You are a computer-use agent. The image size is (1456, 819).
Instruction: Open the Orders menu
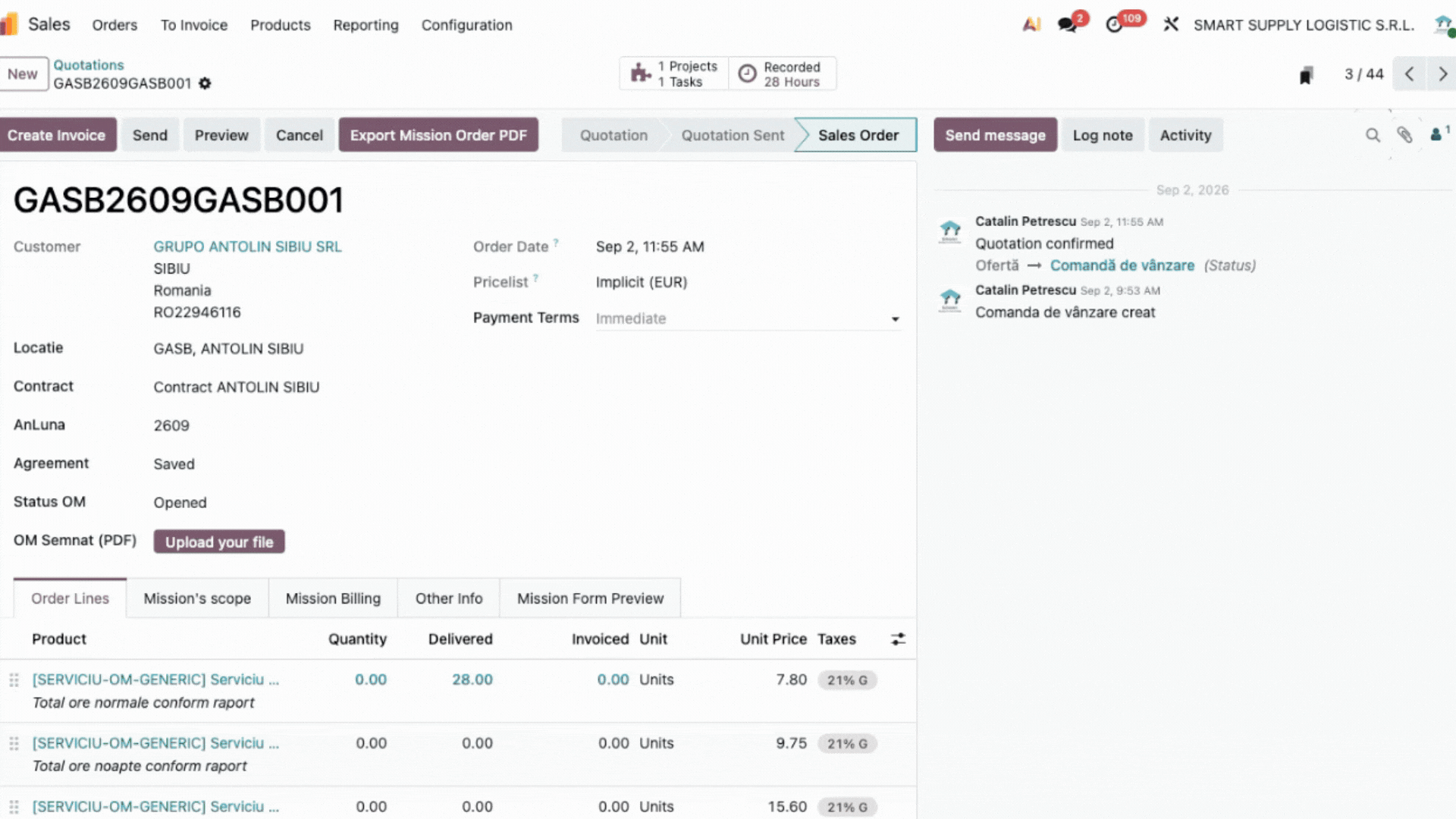(115, 25)
